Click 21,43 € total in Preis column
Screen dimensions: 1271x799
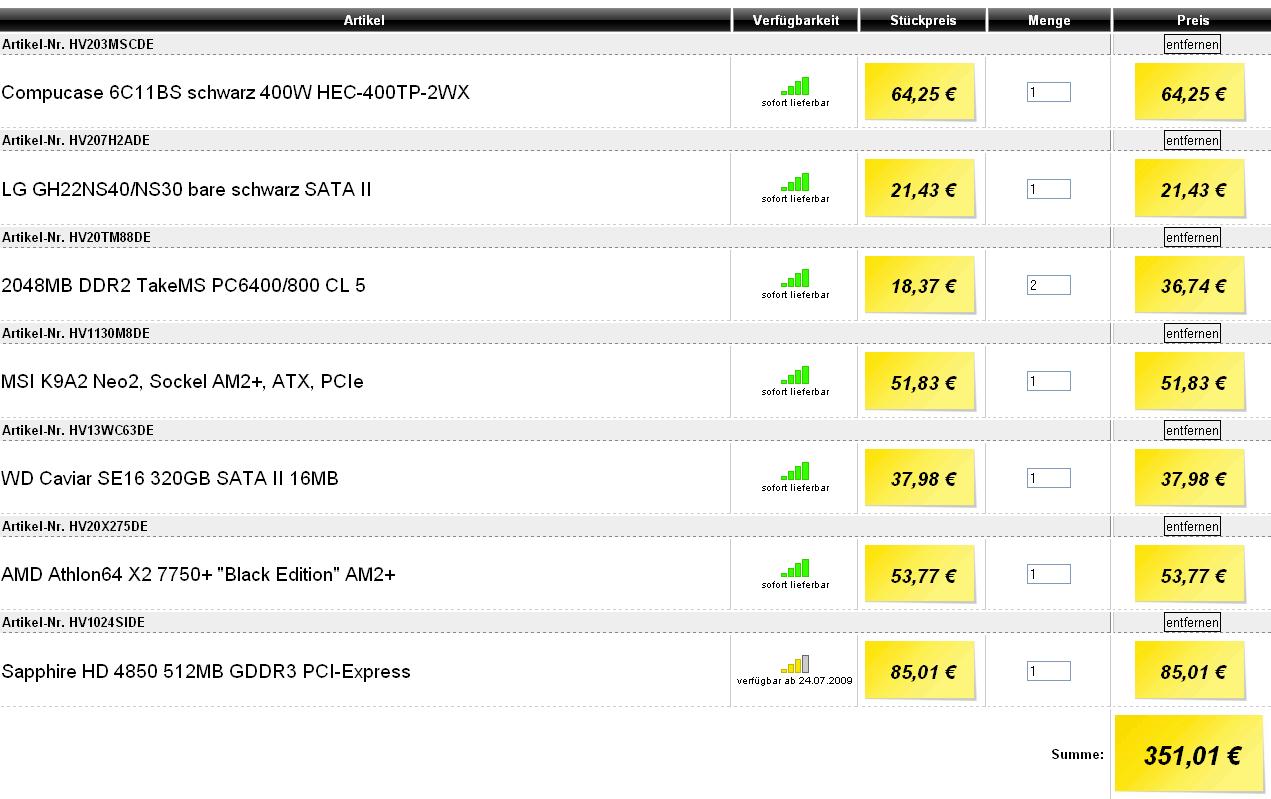pyautogui.click(x=1190, y=189)
